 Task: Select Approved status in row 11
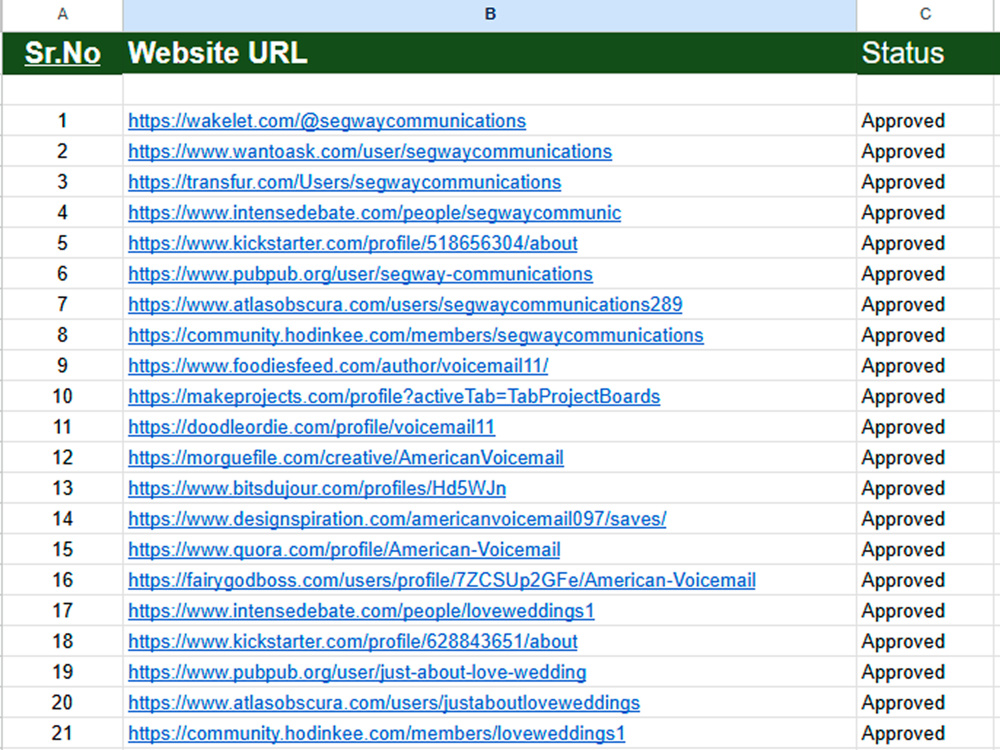click(903, 427)
